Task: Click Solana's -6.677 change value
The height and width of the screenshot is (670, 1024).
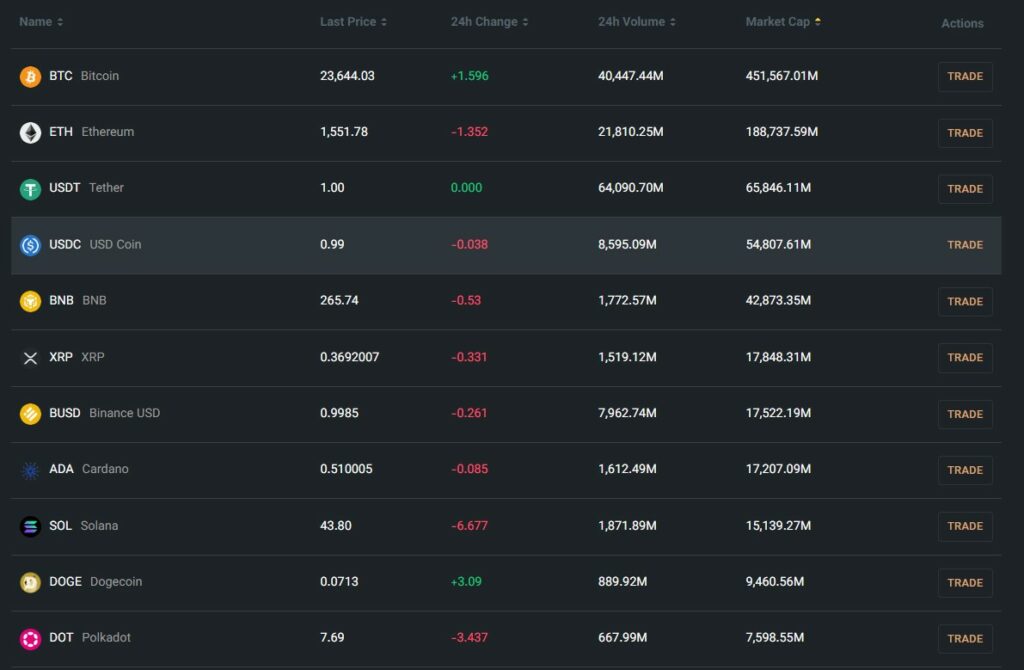Action: click(x=470, y=526)
